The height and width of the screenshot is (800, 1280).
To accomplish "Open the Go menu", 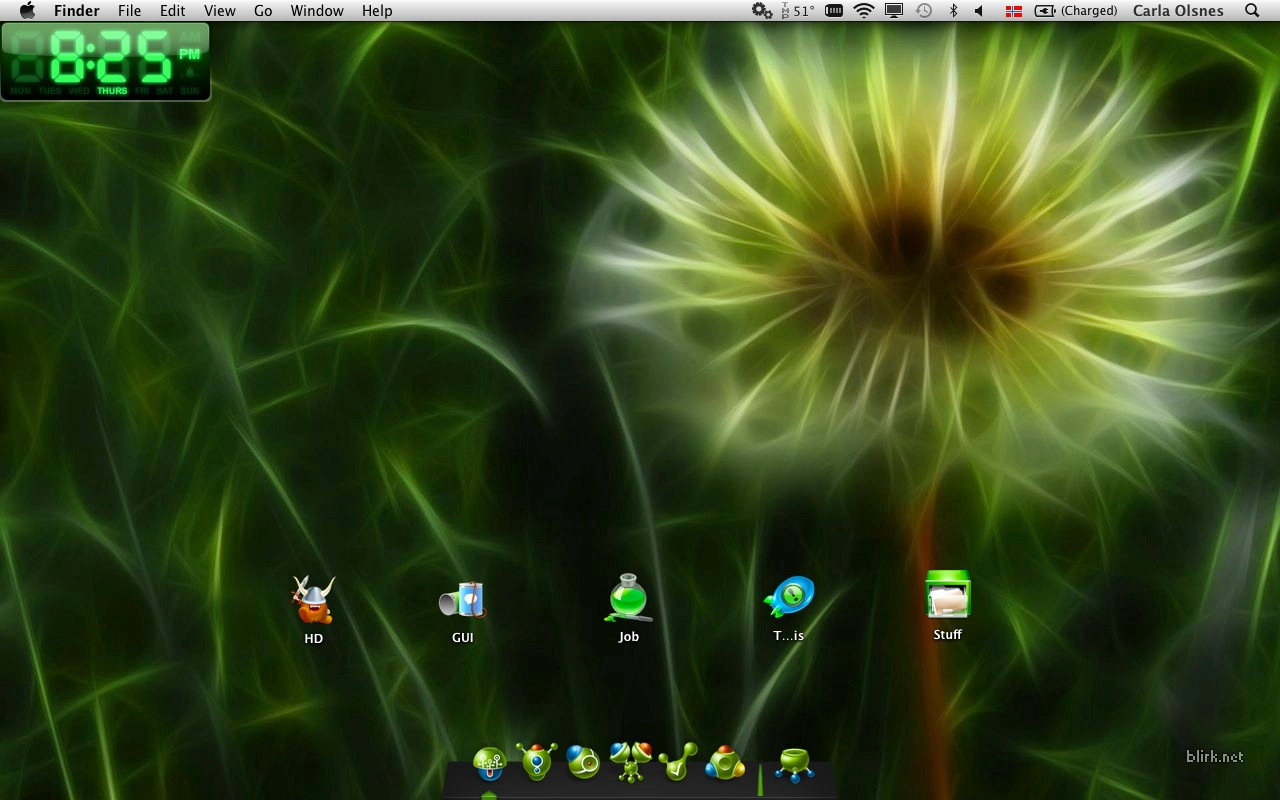I will 263,11.
